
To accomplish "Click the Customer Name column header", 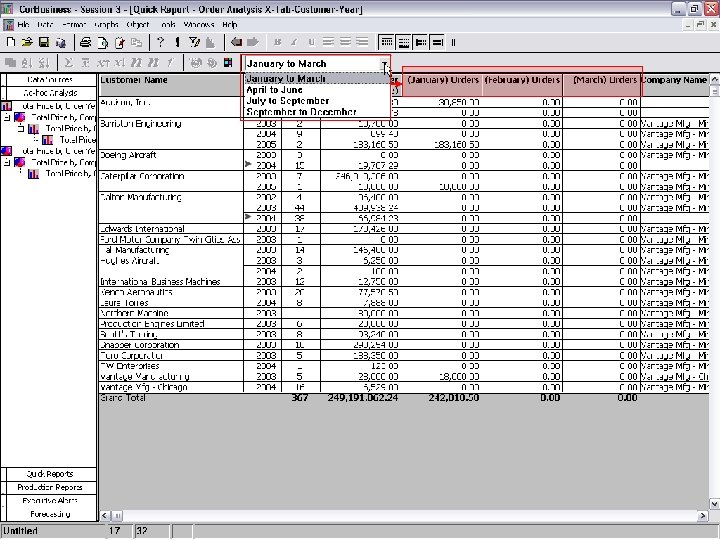I will pyautogui.click(x=171, y=84).
